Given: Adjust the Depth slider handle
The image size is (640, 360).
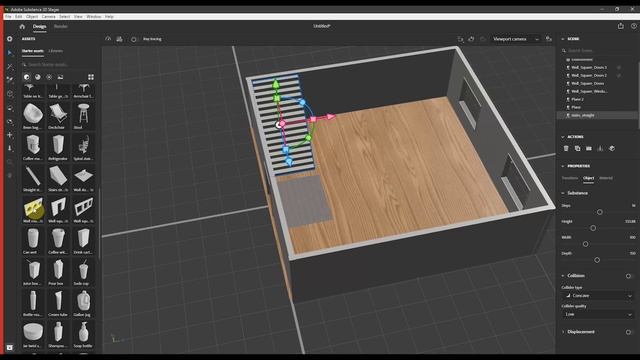Looking at the screenshot, I should tap(597, 260).
